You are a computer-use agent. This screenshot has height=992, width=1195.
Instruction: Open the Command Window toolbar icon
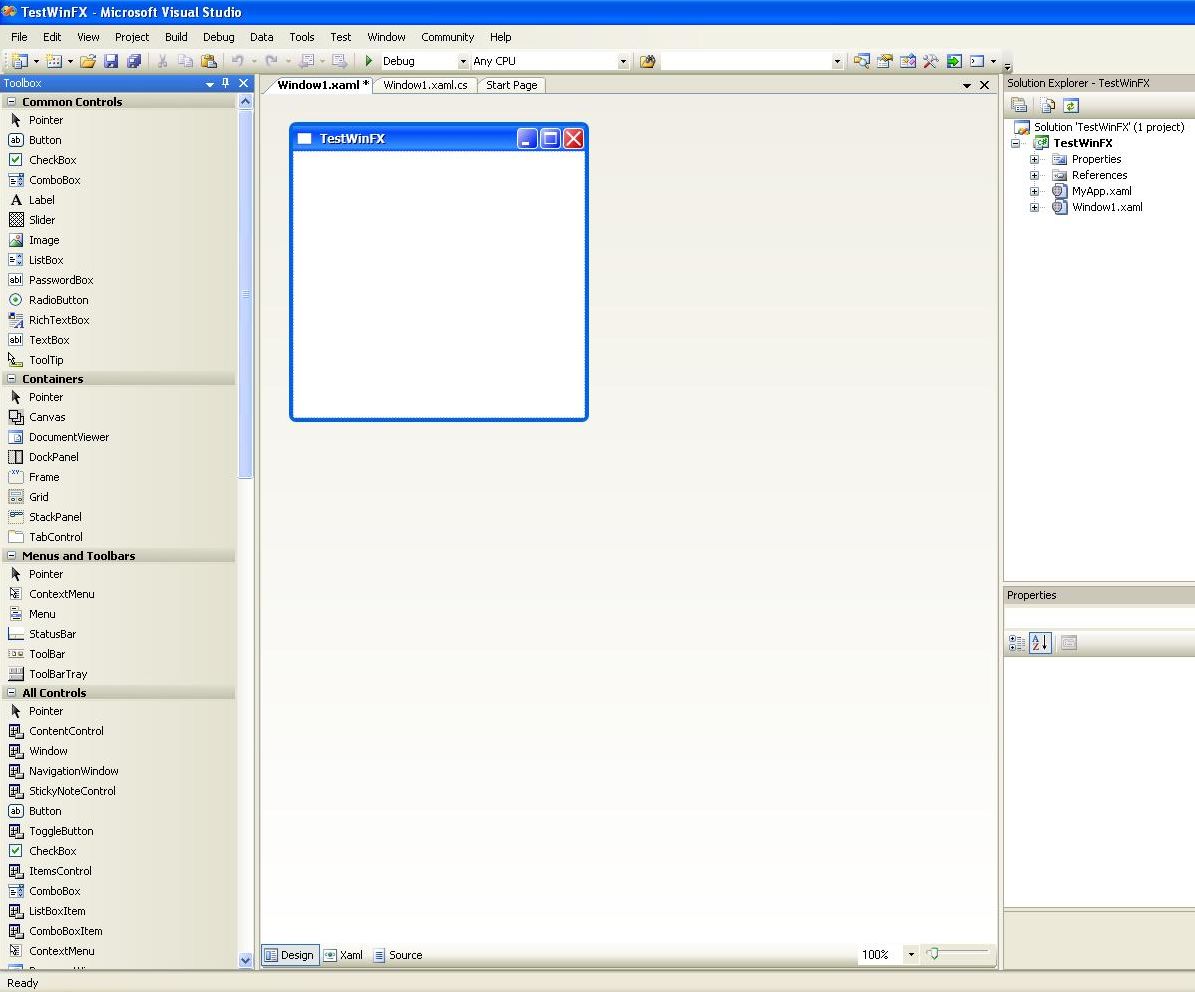977,61
